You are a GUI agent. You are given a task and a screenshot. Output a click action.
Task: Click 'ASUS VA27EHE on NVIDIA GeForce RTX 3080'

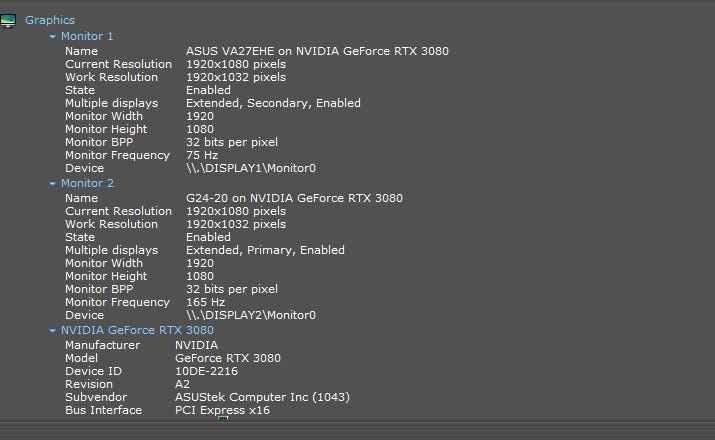[x=317, y=51]
